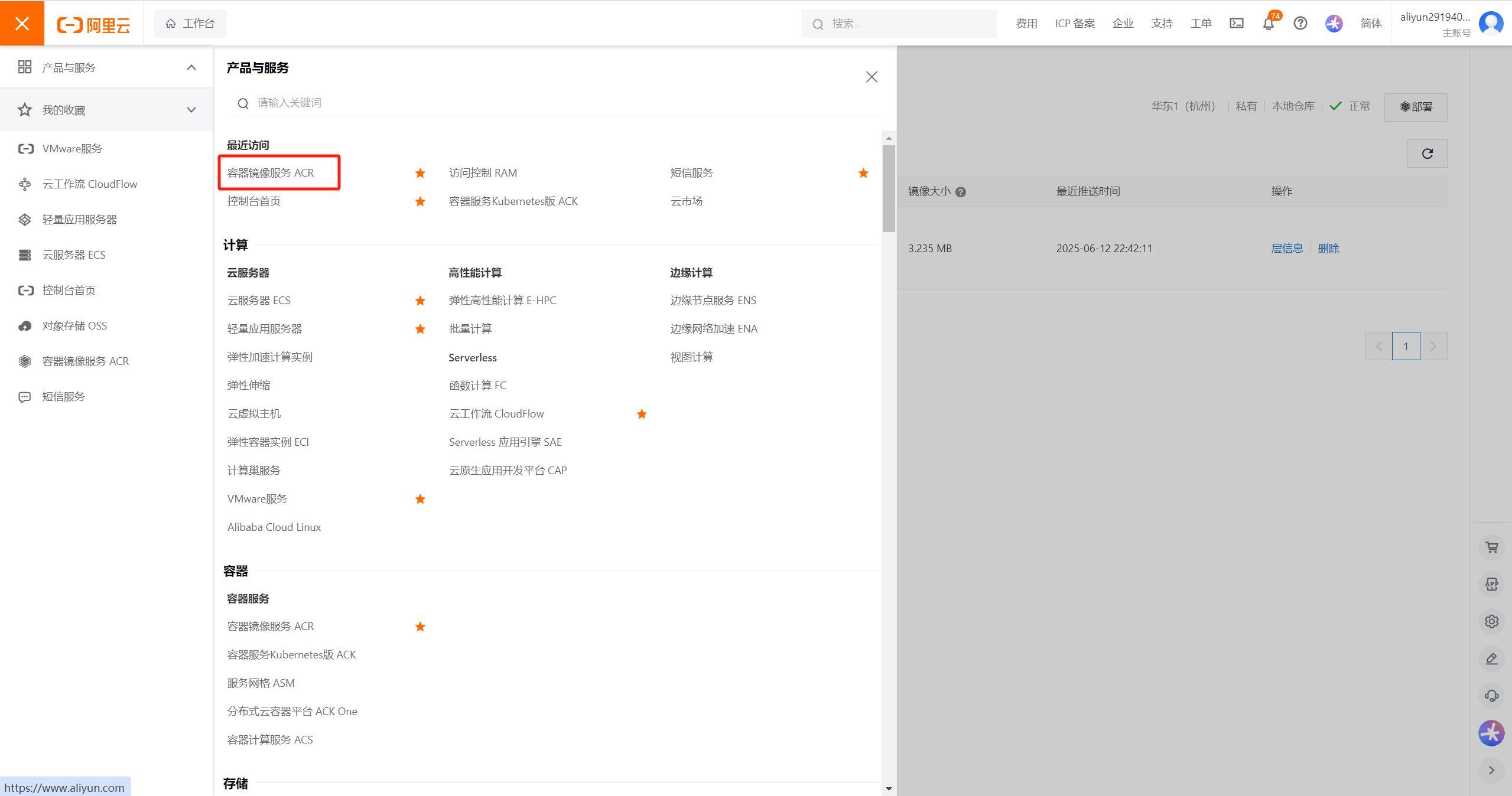Click the 部署 button
This screenshot has height=796, width=1512.
click(x=1415, y=107)
